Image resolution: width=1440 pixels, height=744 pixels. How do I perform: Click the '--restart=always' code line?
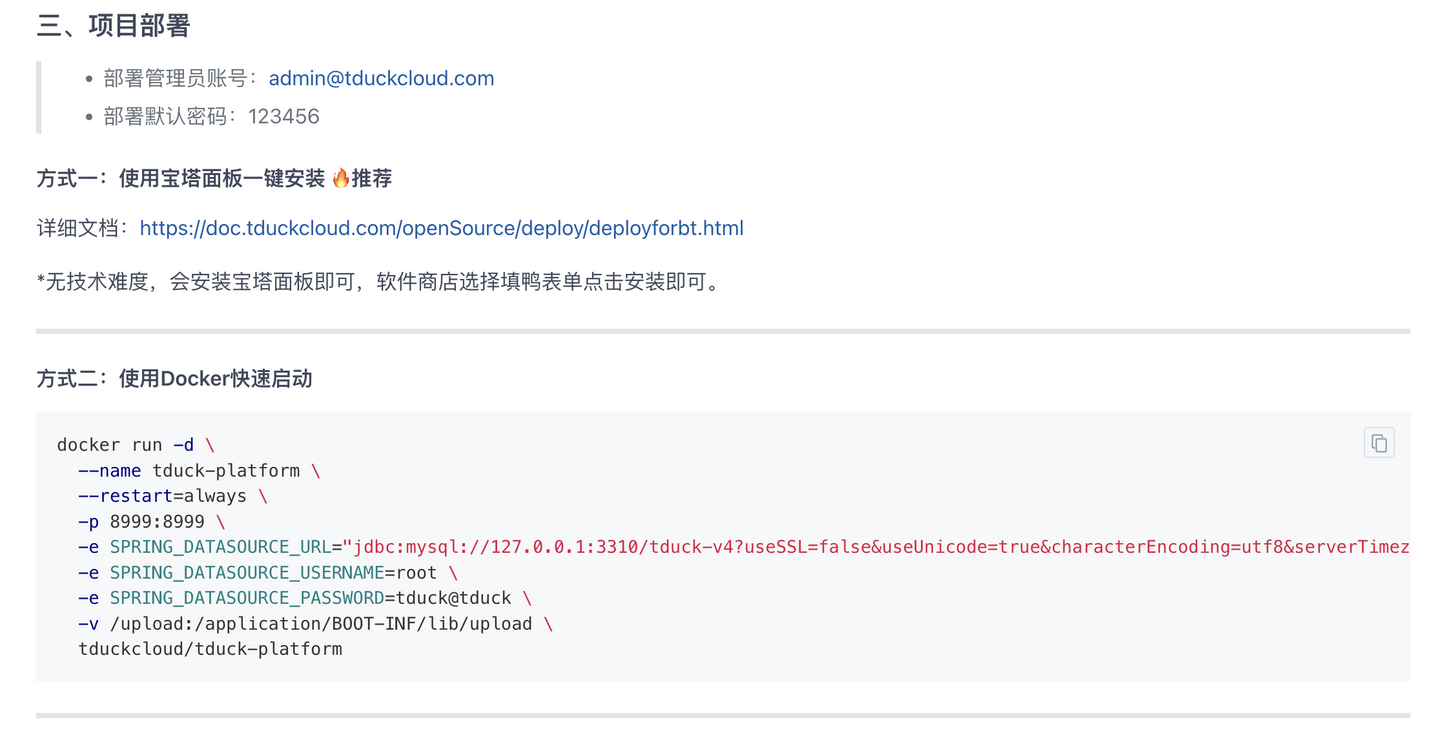[x=173, y=496]
